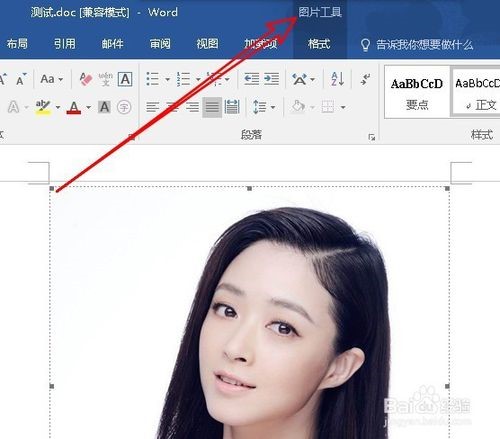Clear all formatting with eraser icon

pyautogui.click(x=86, y=79)
